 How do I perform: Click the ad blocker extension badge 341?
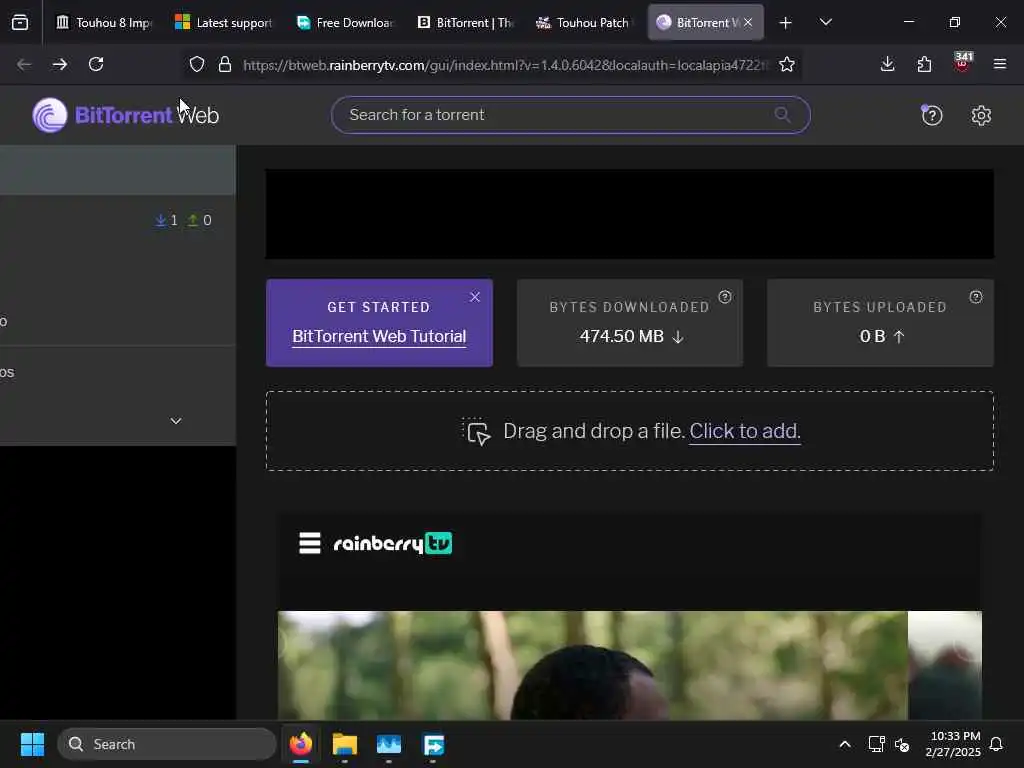click(x=963, y=61)
